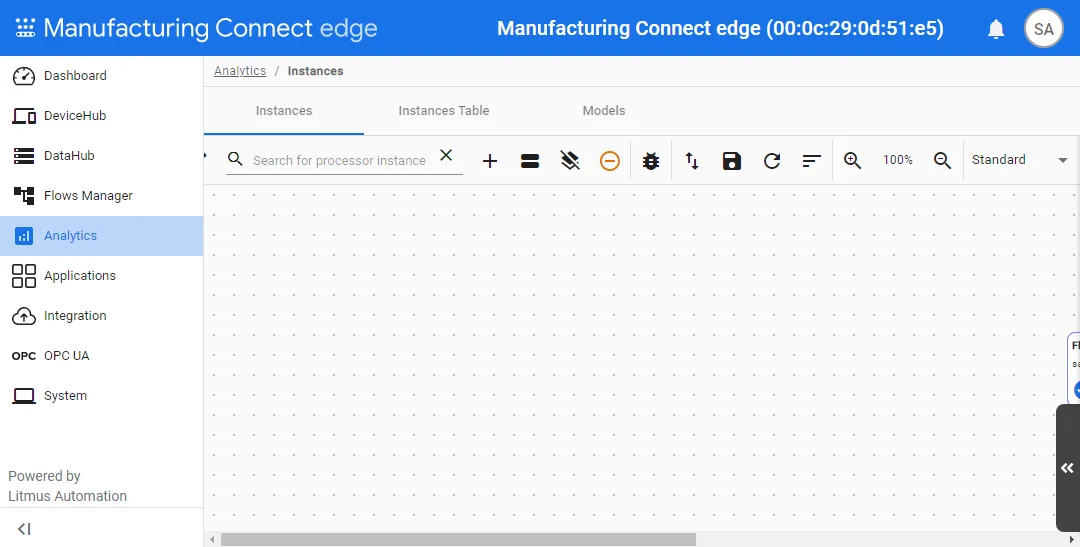Click the Flows Manager flow icon

[x=24, y=196]
